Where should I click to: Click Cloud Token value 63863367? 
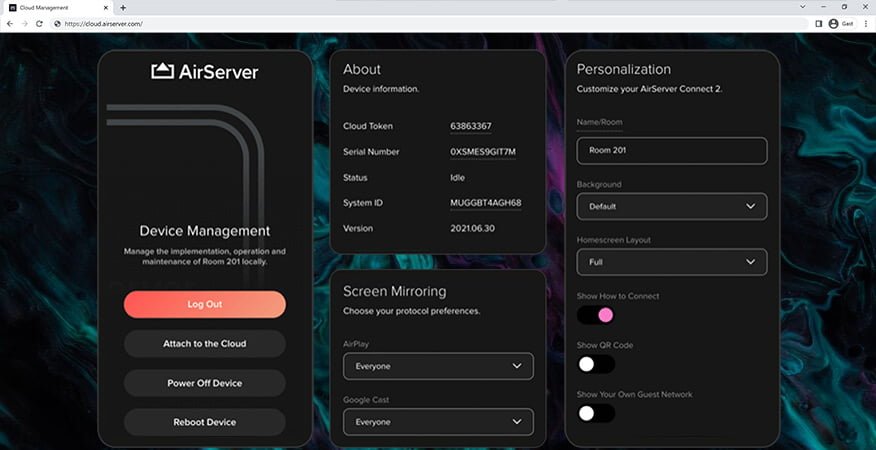tap(471, 126)
